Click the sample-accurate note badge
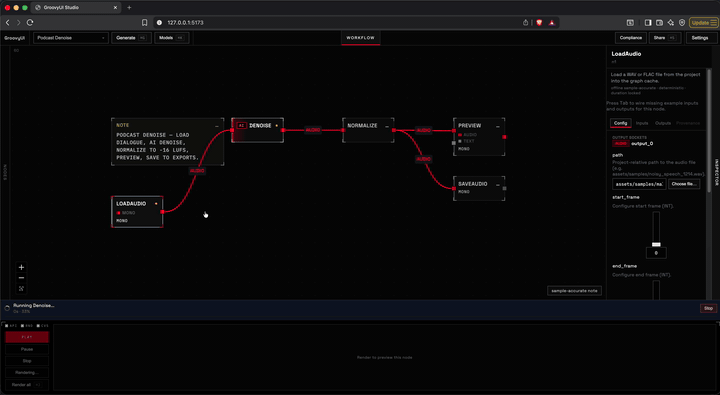This screenshot has height=395, width=720. (574, 291)
